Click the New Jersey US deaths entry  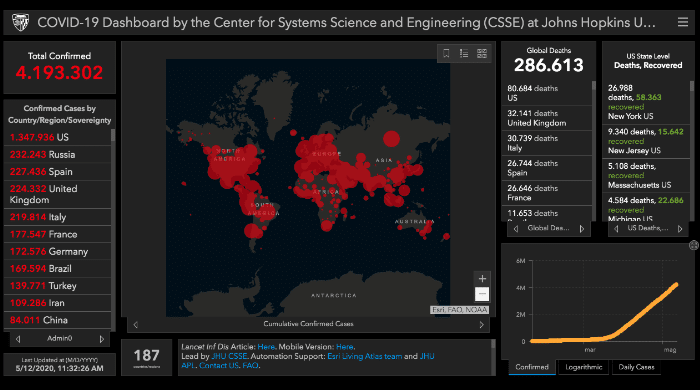646,141
